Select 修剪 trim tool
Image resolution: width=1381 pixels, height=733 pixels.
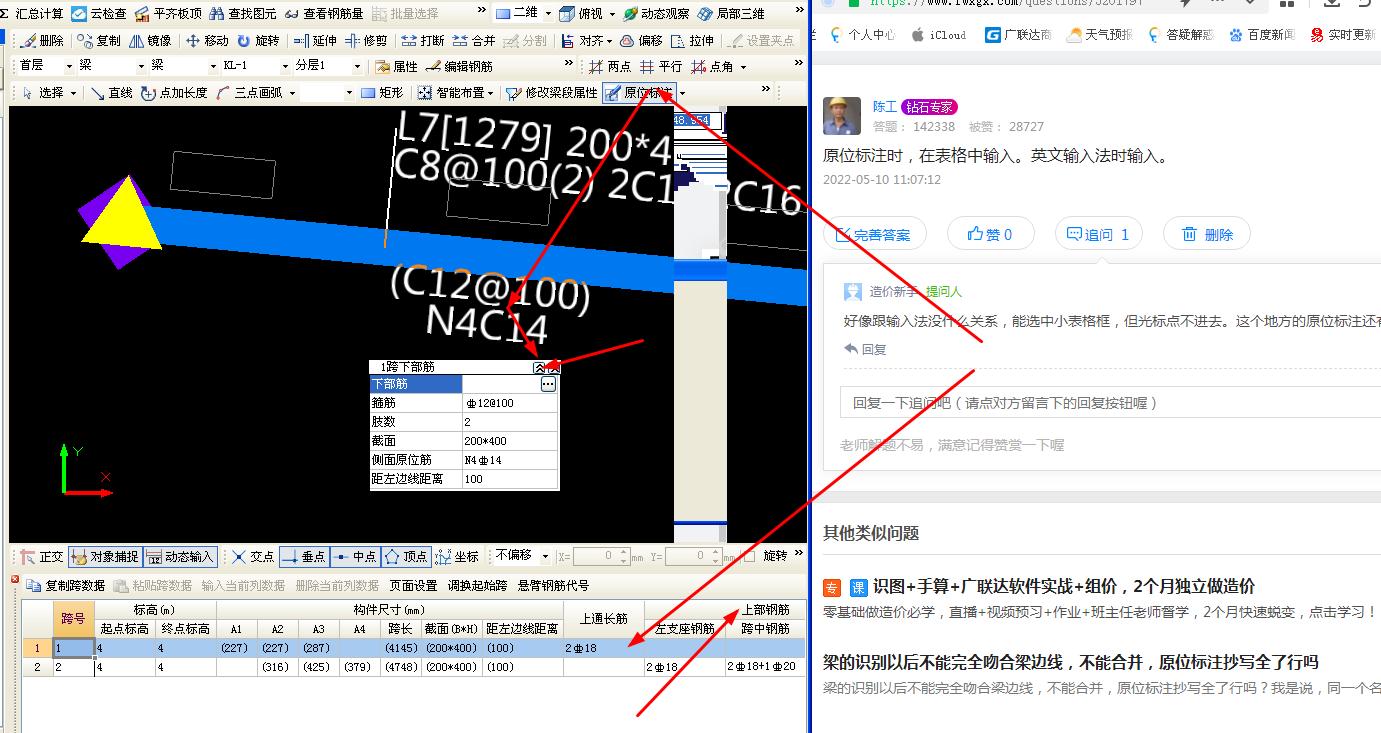[x=366, y=41]
